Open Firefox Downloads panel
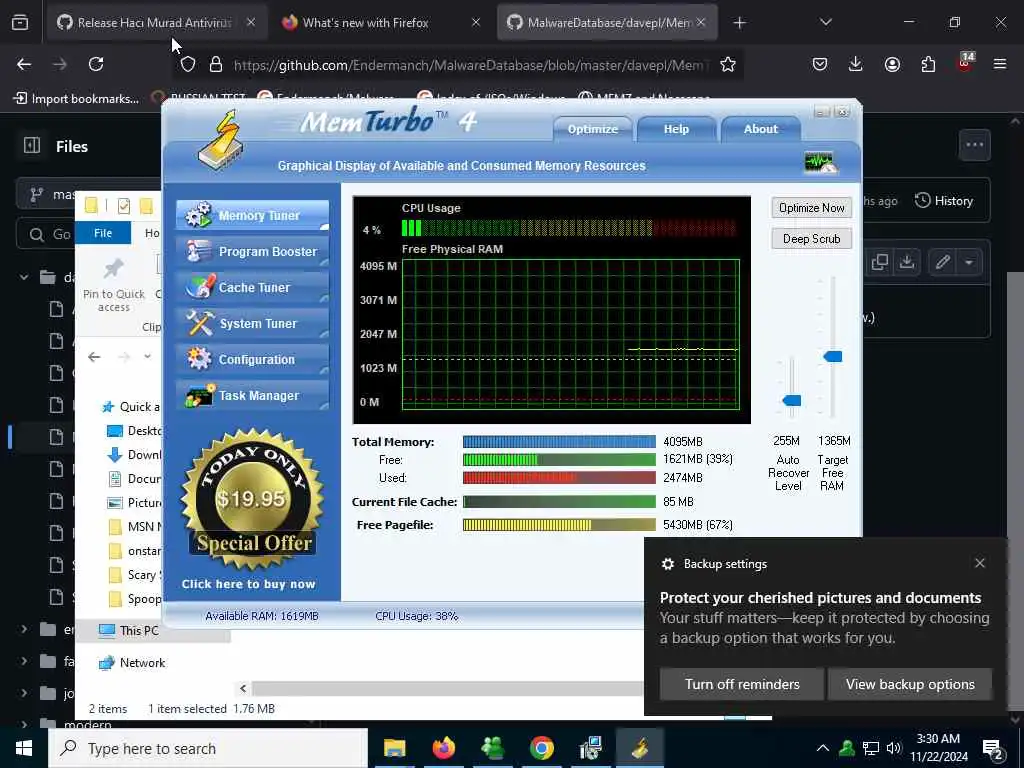The height and width of the screenshot is (768, 1024). (x=856, y=64)
